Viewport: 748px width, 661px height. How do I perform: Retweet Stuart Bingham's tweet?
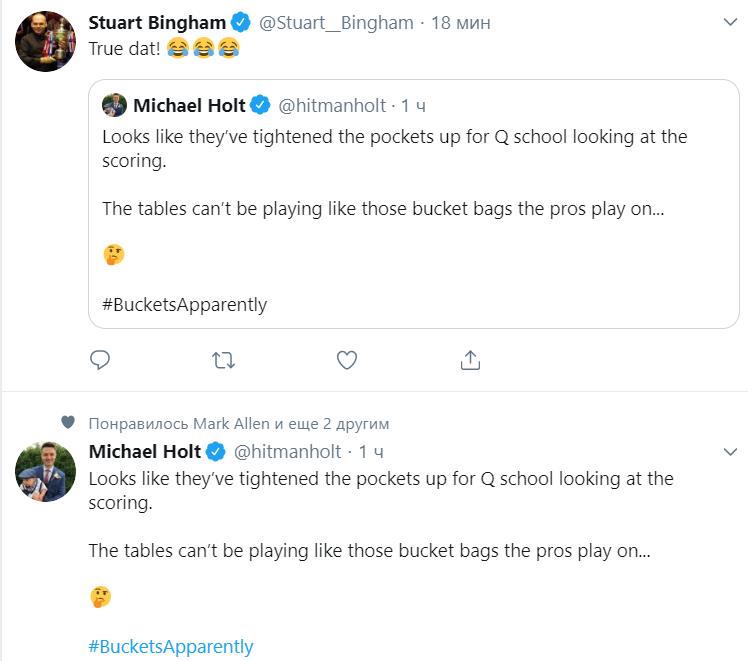coord(224,359)
